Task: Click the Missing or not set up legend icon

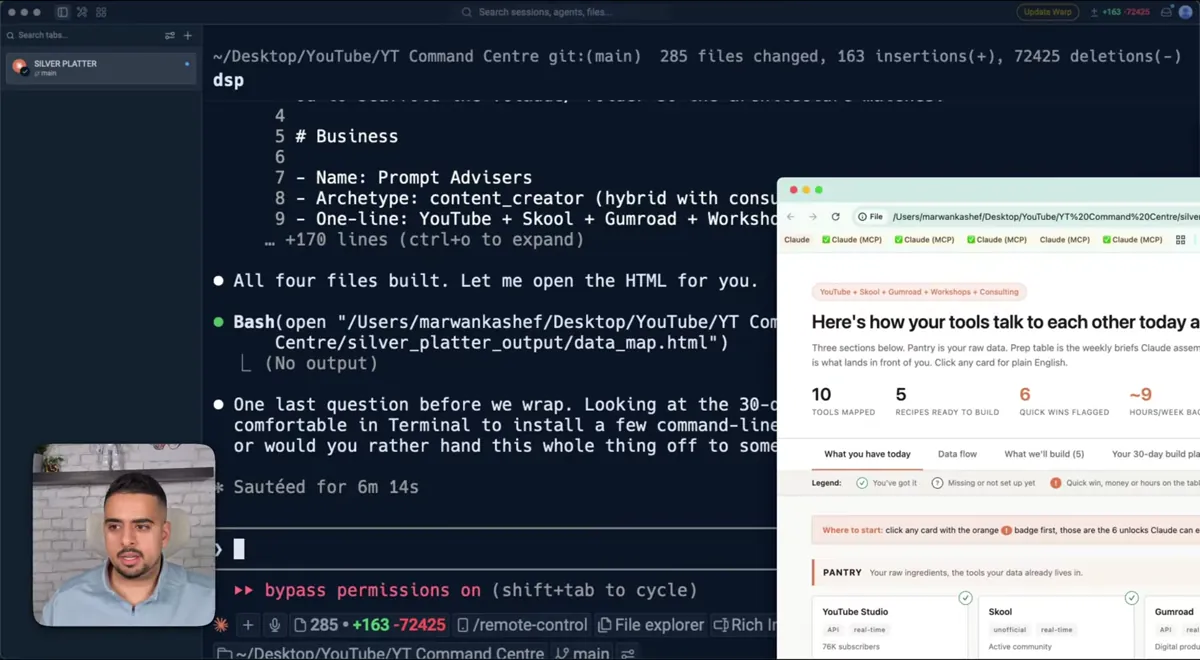Action: [x=937, y=483]
